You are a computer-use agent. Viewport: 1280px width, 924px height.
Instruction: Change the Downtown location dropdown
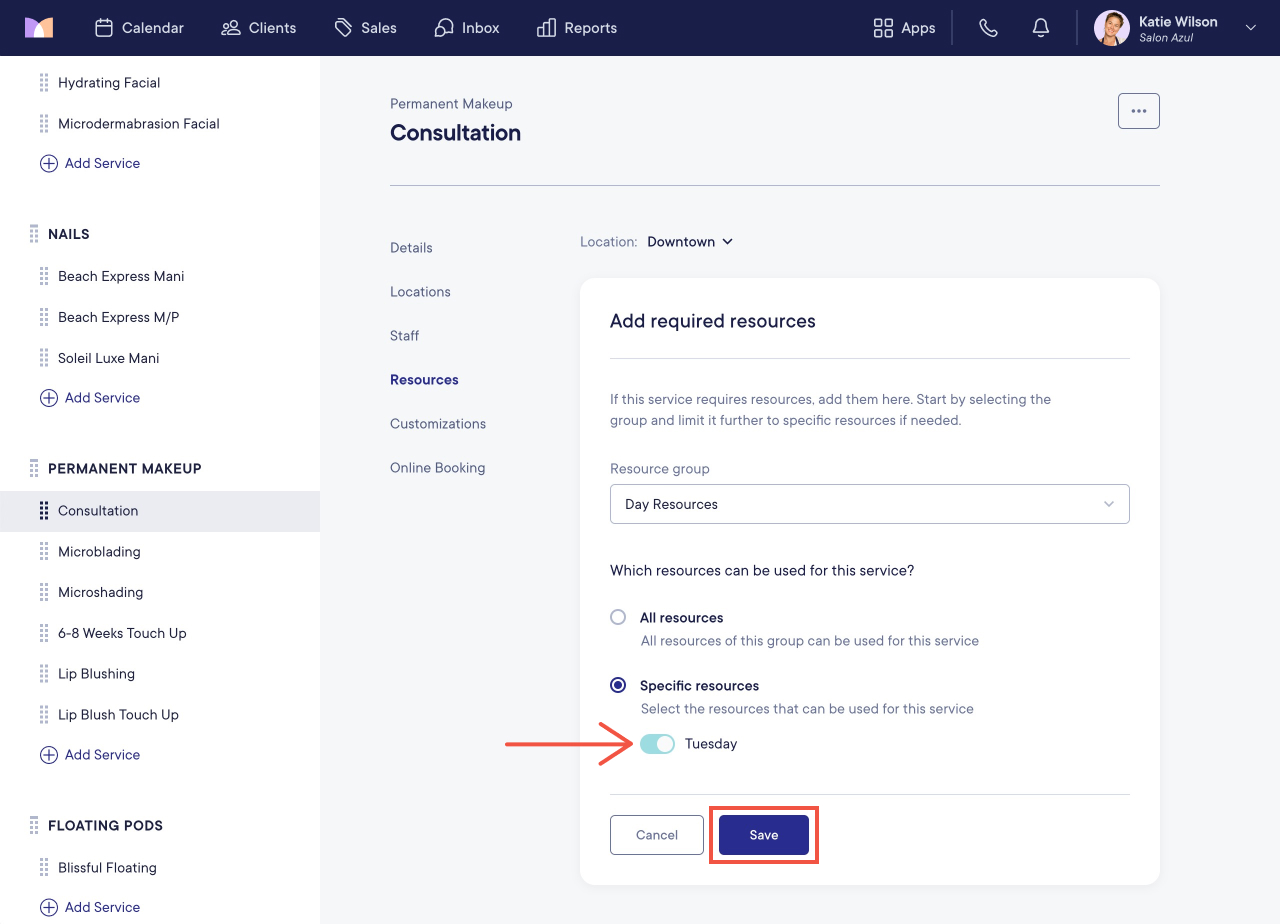tap(690, 242)
